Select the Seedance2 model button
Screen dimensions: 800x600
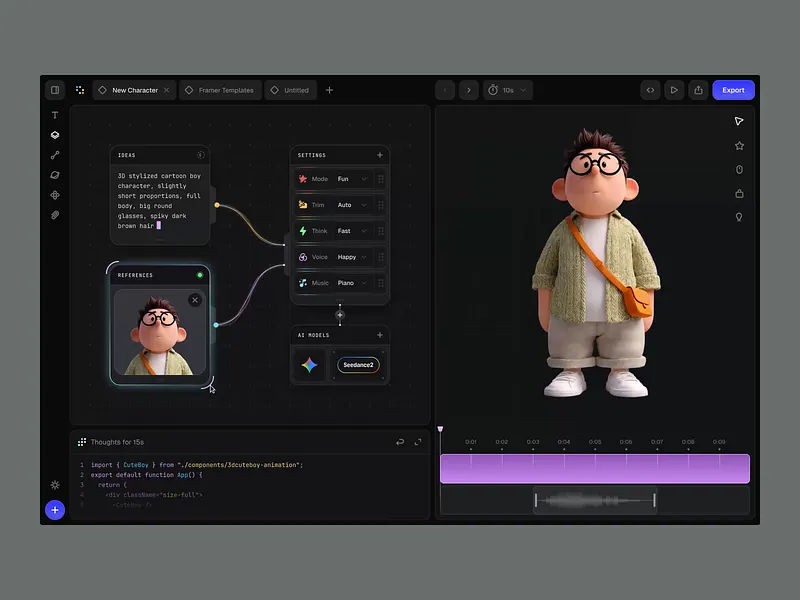358,365
